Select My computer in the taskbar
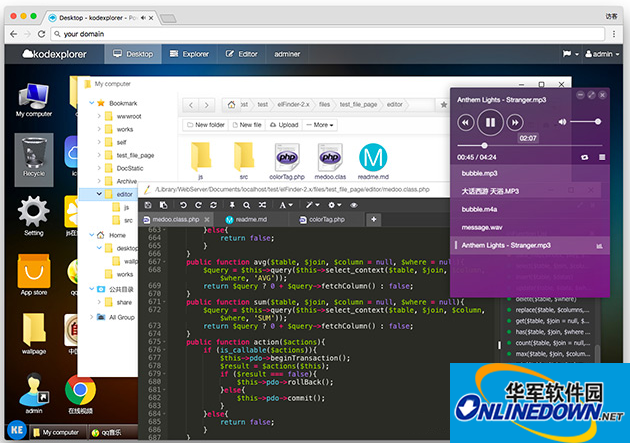Viewport: 630px width, 443px height. 57,433
